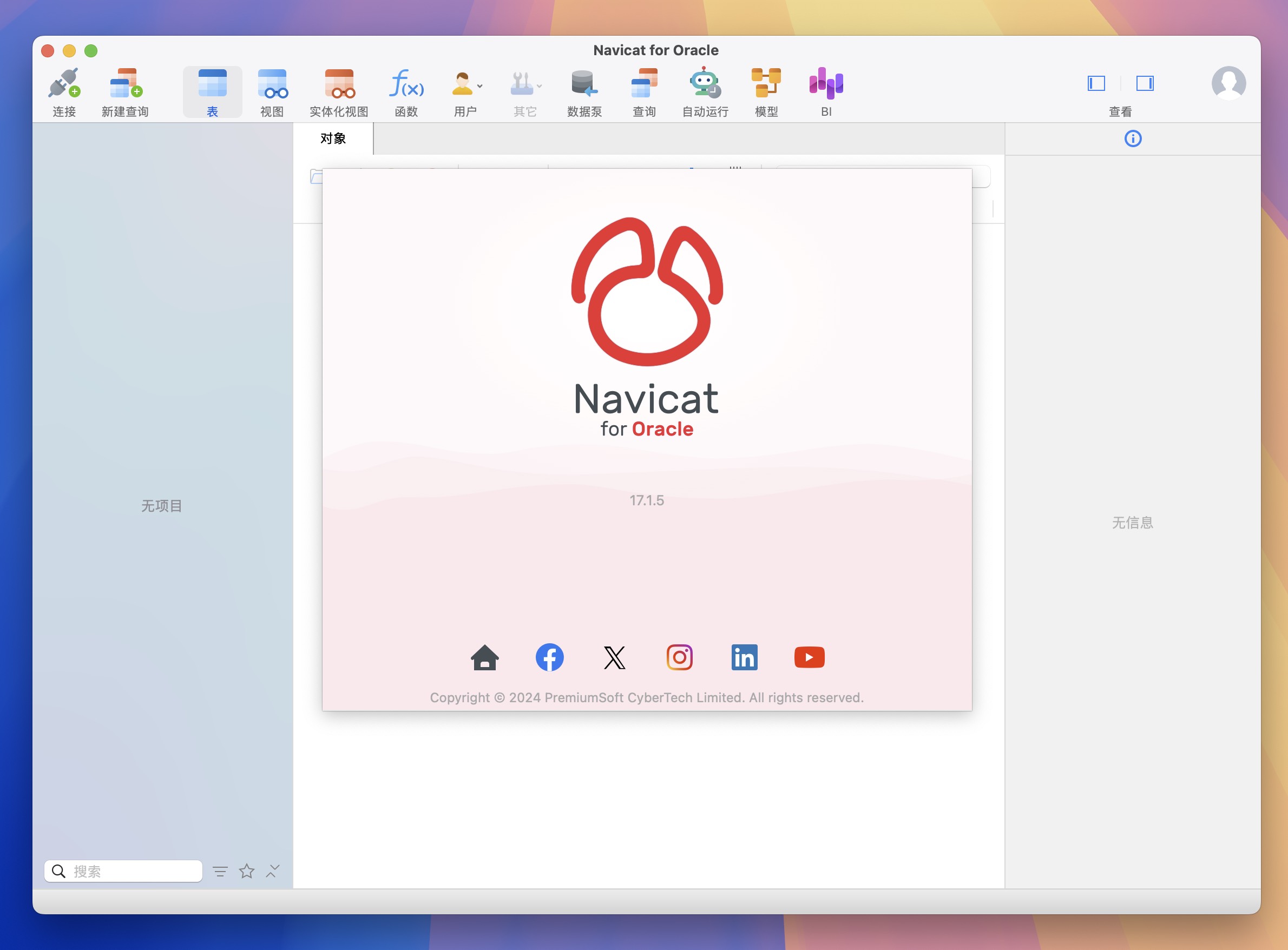The height and width of the screenshot is (950, 1288).
Task: Switch to the Objects (对象) tab
Action: click(x=333, y=138)
